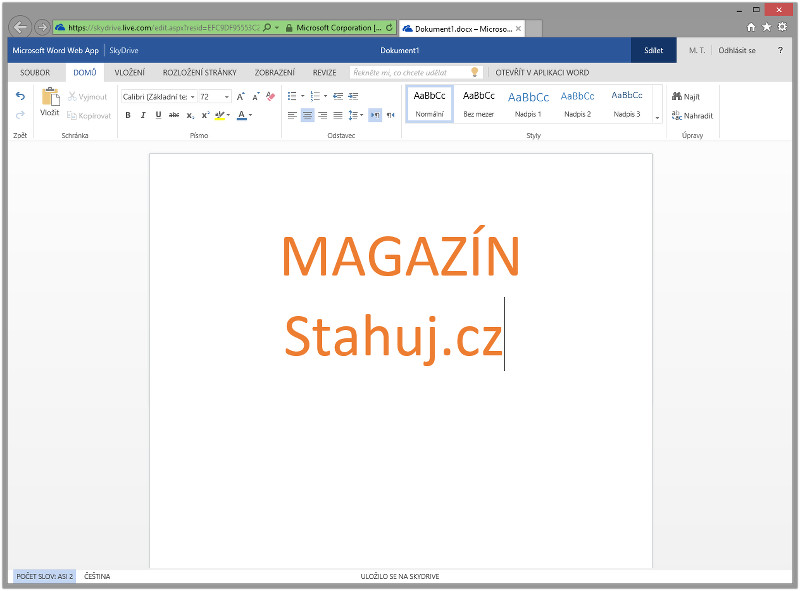Click the browser address bar
This screenshot has height=591, width=800.
164,28
